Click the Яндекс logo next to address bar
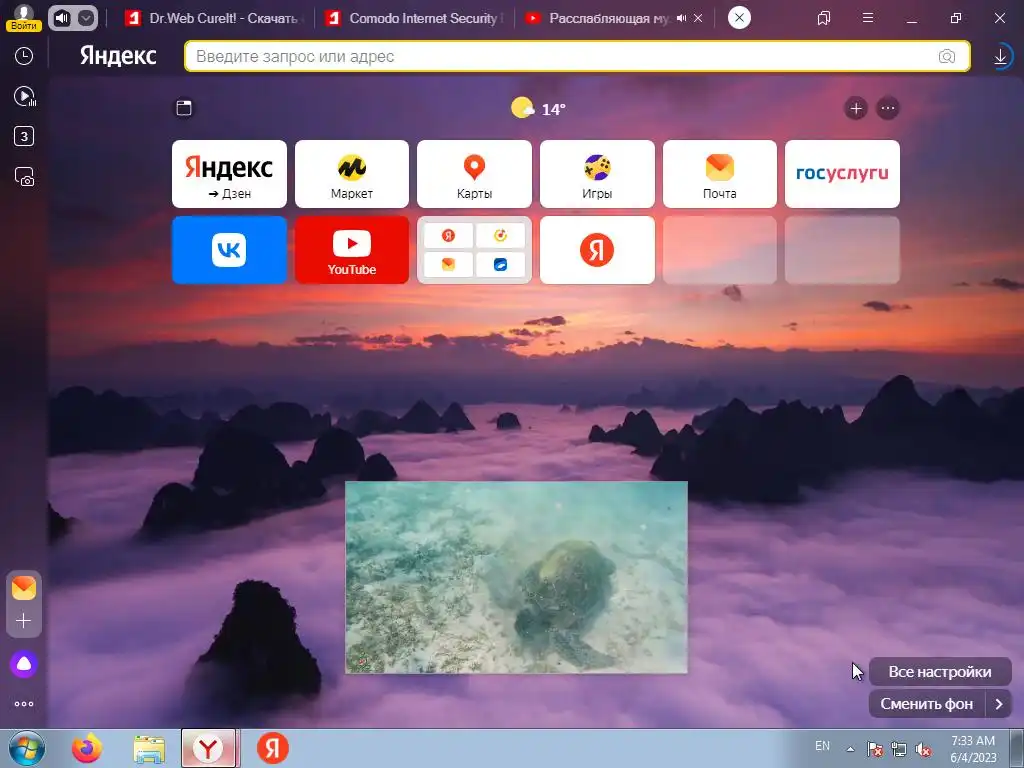Image resolution: width=1024 pixels, height=768 pixels. [118, 56]
